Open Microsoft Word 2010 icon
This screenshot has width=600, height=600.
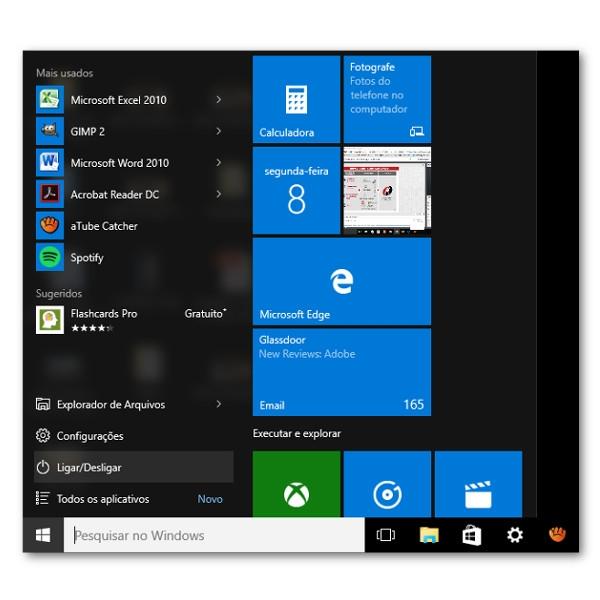click(x=50, y=163)
